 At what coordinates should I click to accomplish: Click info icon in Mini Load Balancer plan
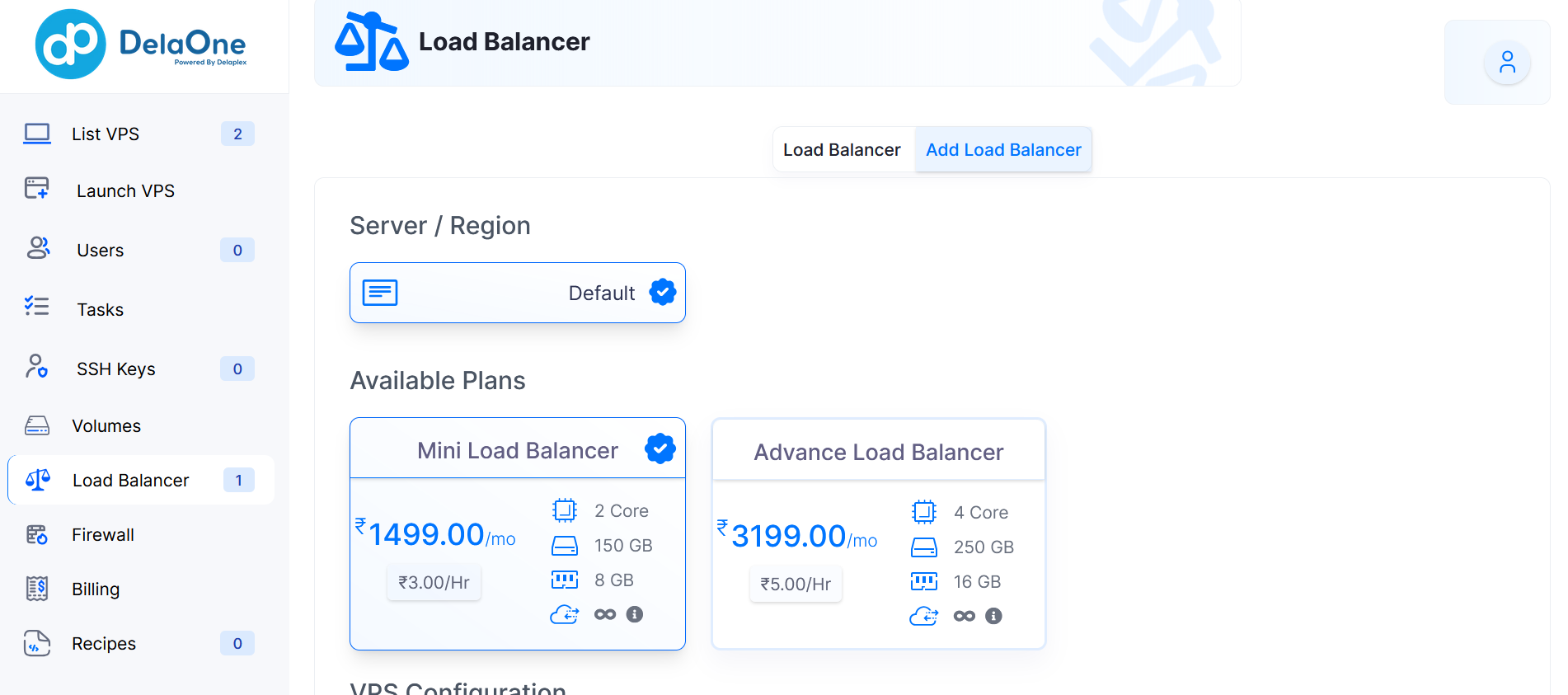pos(634,614)
